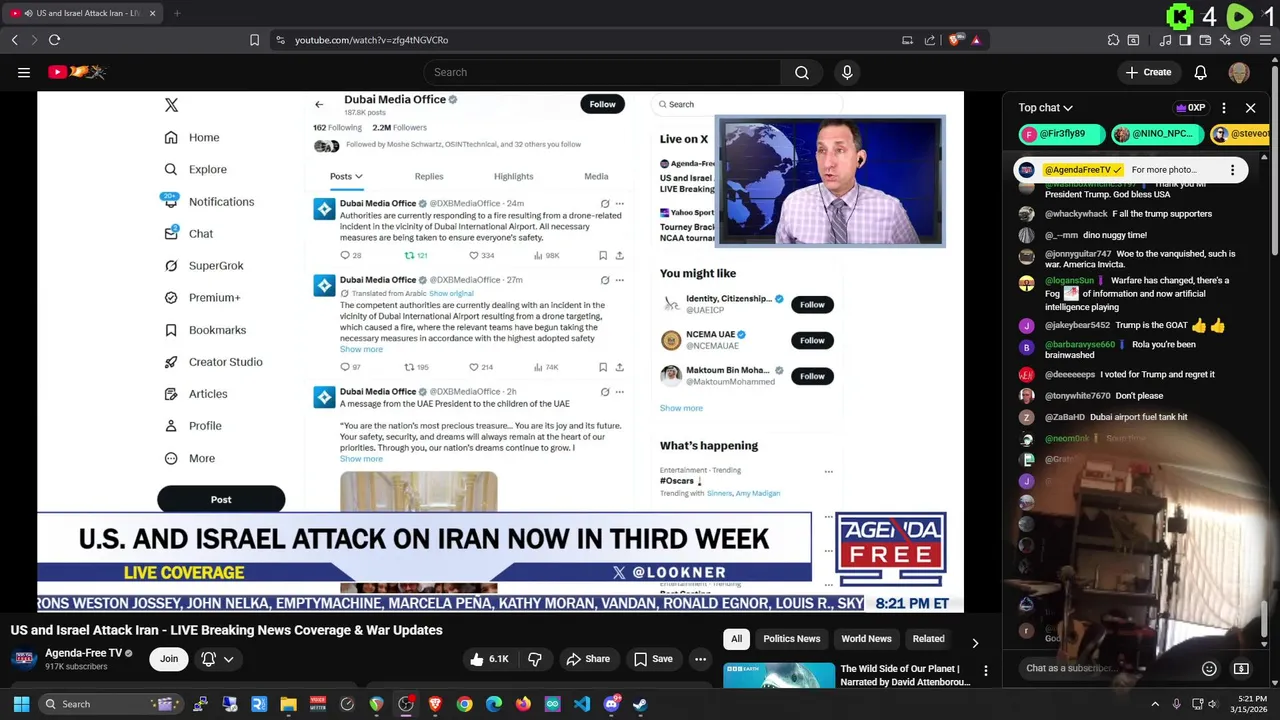1280x720 pixels.
Task: Open Steam from the taskbar
Action: 640,704
